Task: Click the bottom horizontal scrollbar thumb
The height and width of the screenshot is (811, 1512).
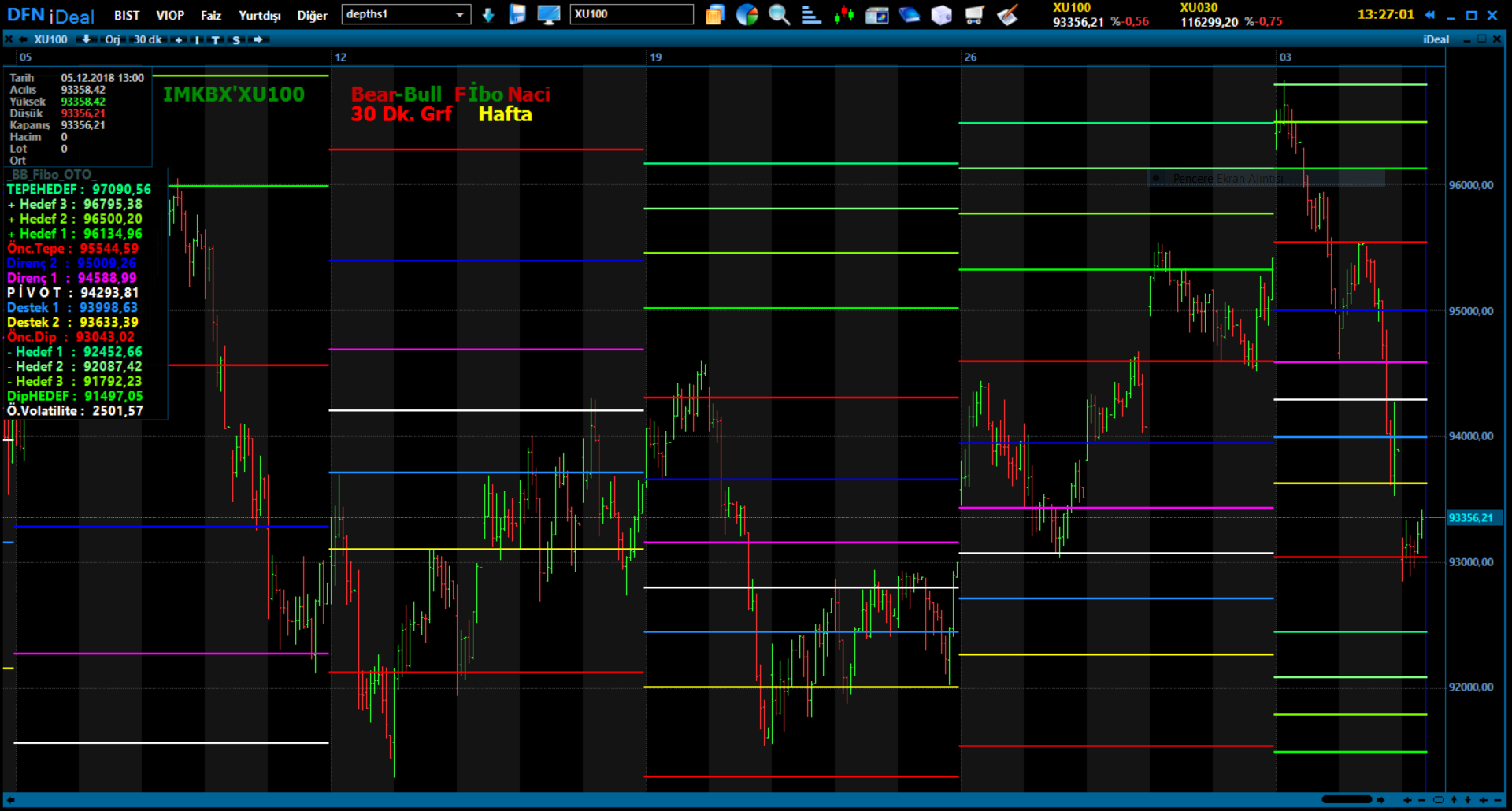Action: coord(1347,800)
